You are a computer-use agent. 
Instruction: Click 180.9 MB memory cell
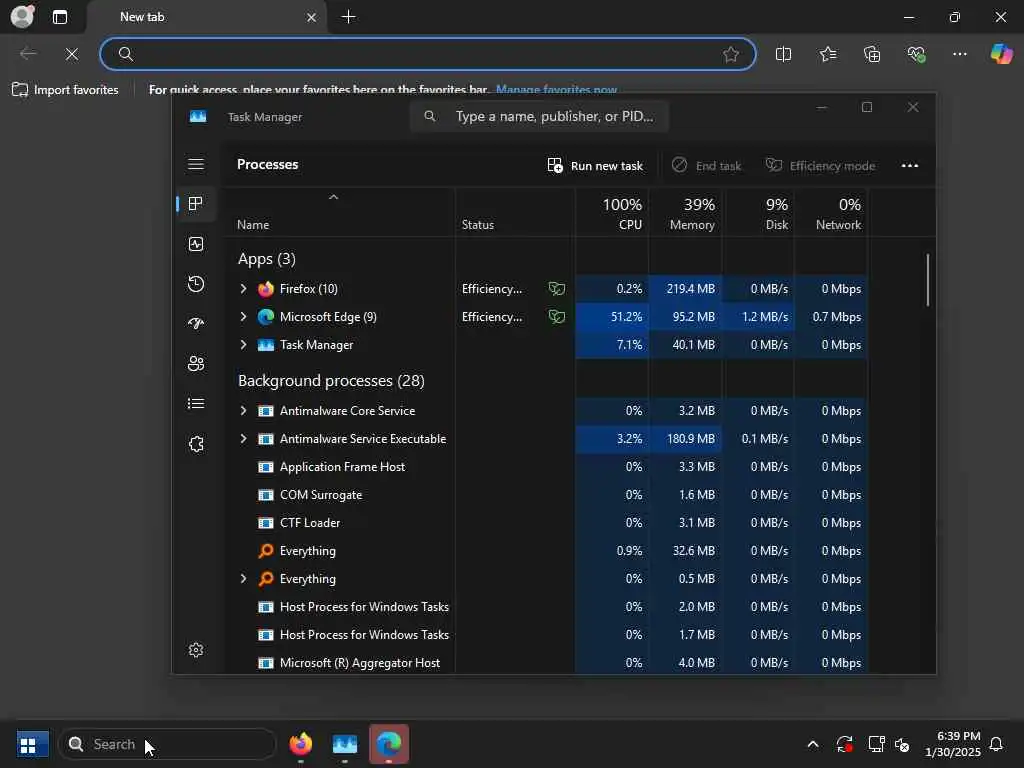686,439
